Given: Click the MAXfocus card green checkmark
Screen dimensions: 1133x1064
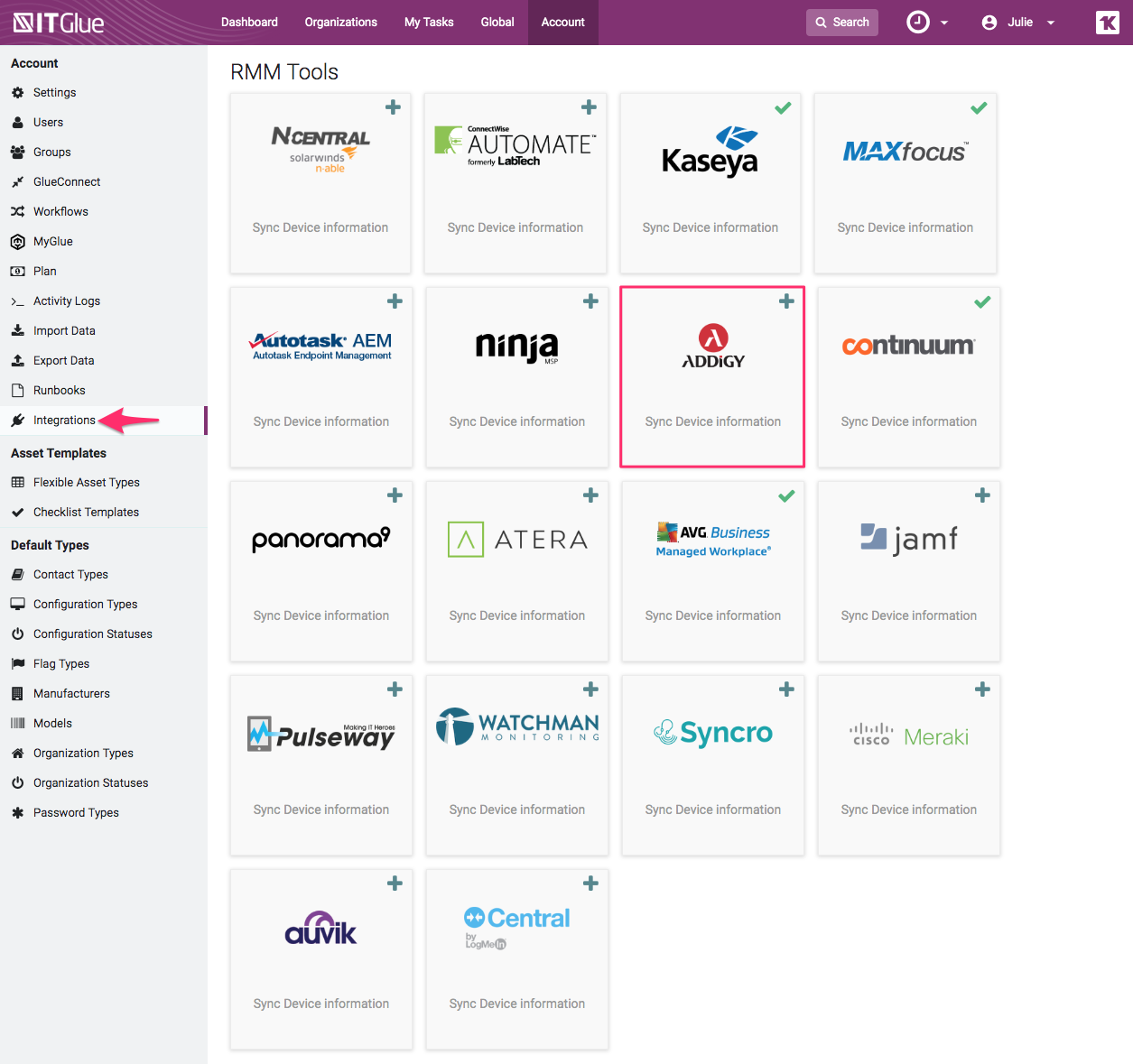Looking at the screenshot, I should [979, 107].
